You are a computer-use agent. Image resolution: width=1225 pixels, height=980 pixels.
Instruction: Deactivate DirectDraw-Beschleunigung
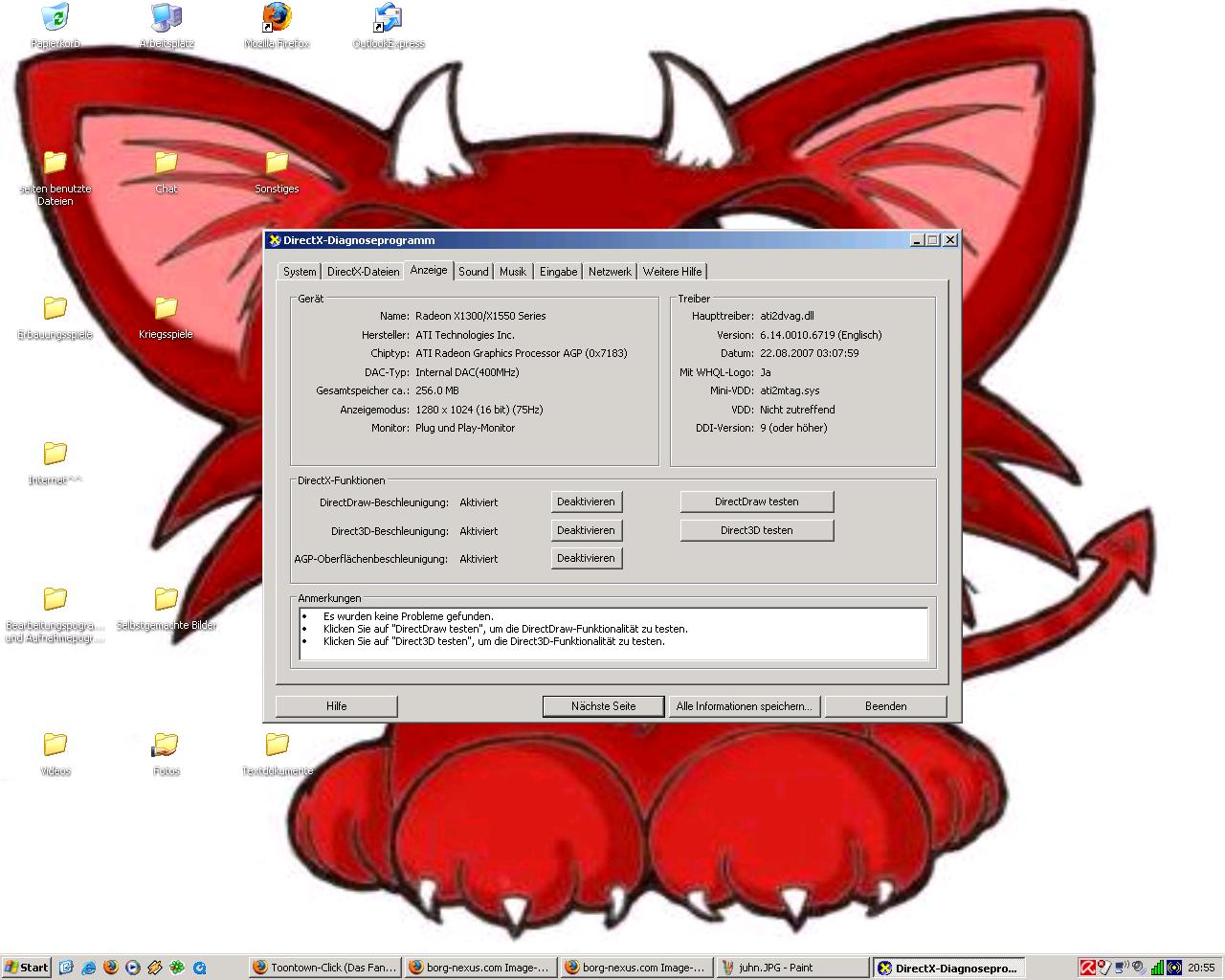(x=586, y=501)
